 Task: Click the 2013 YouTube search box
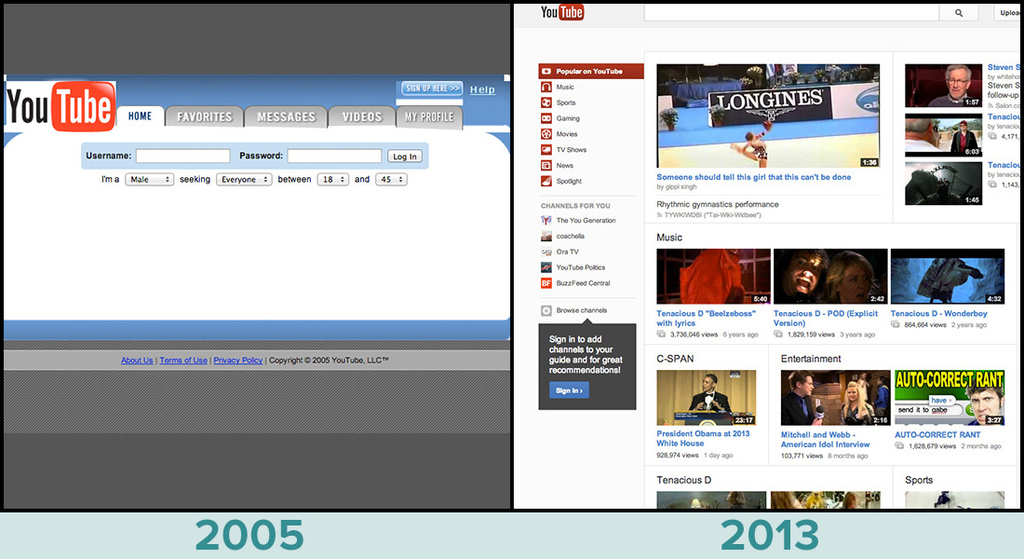(x=792, y=12)
